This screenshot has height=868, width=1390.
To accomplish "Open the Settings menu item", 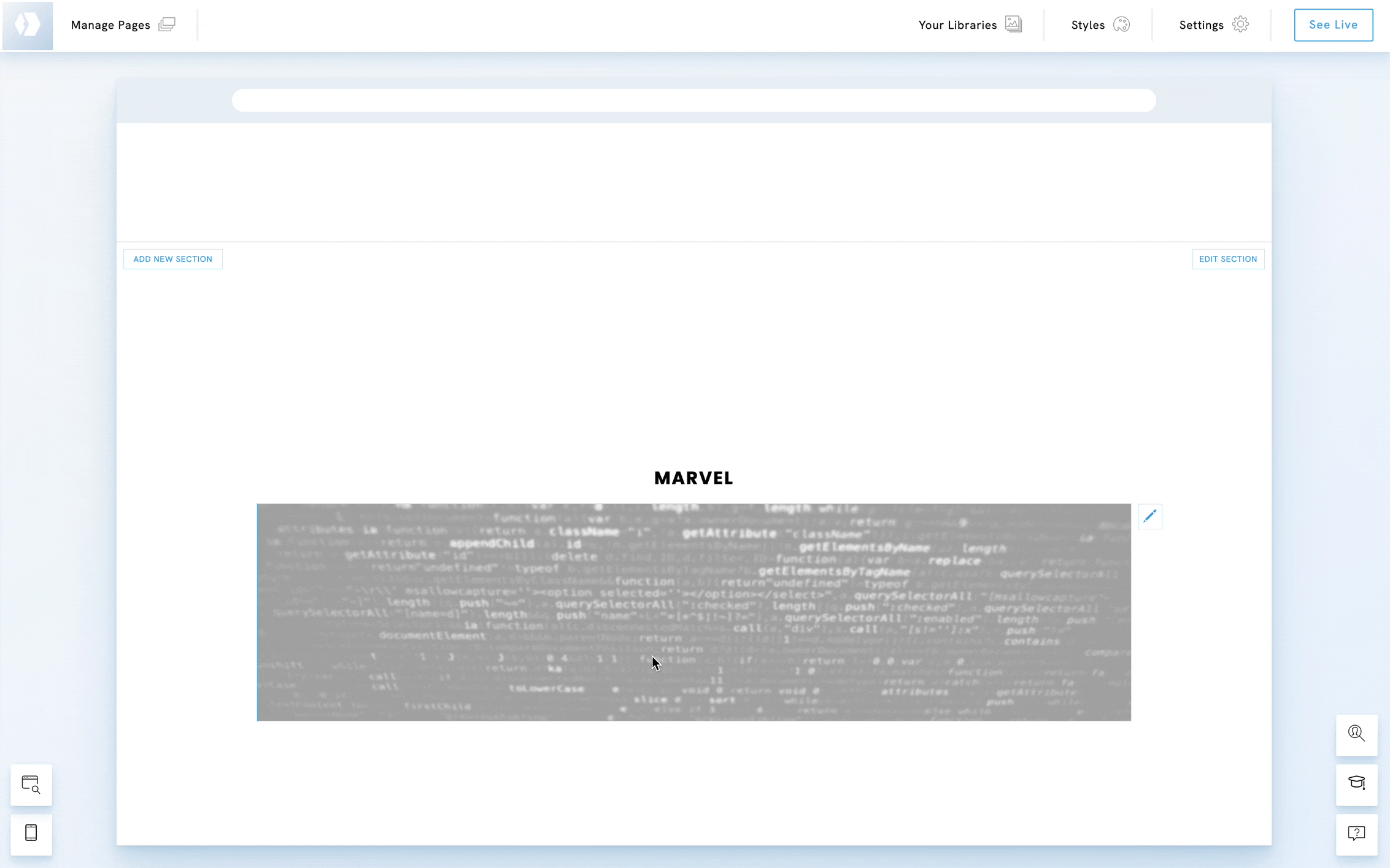I will point(1201,25).
